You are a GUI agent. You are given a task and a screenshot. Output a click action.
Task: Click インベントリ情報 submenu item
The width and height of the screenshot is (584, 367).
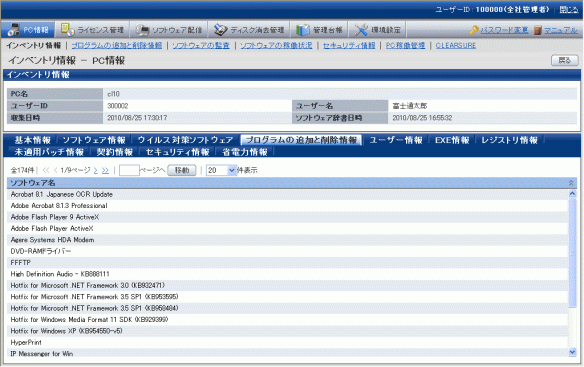click(x=34, y=45)
